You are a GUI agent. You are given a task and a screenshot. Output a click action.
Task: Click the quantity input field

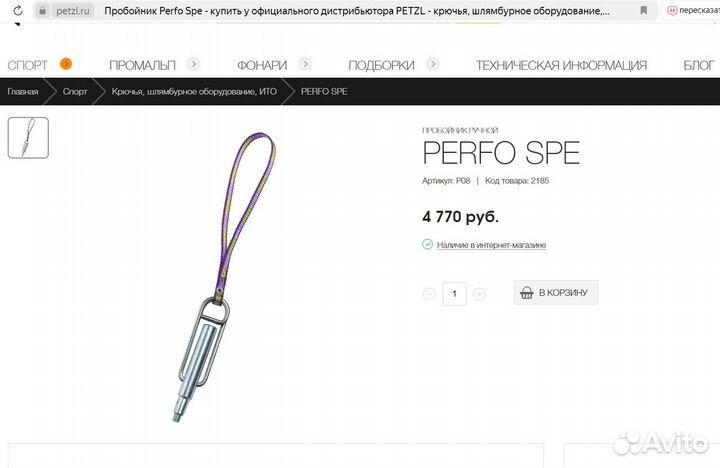point(454,293)
